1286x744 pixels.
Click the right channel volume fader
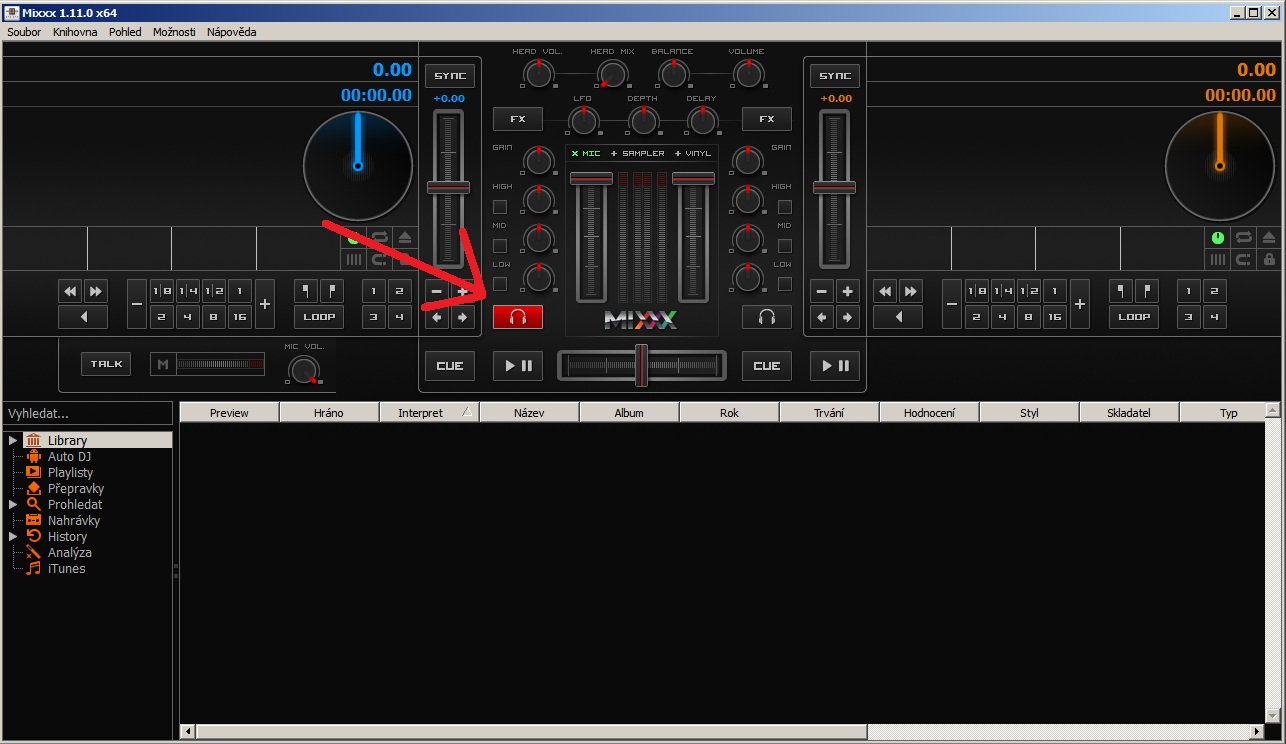(694, 236)
